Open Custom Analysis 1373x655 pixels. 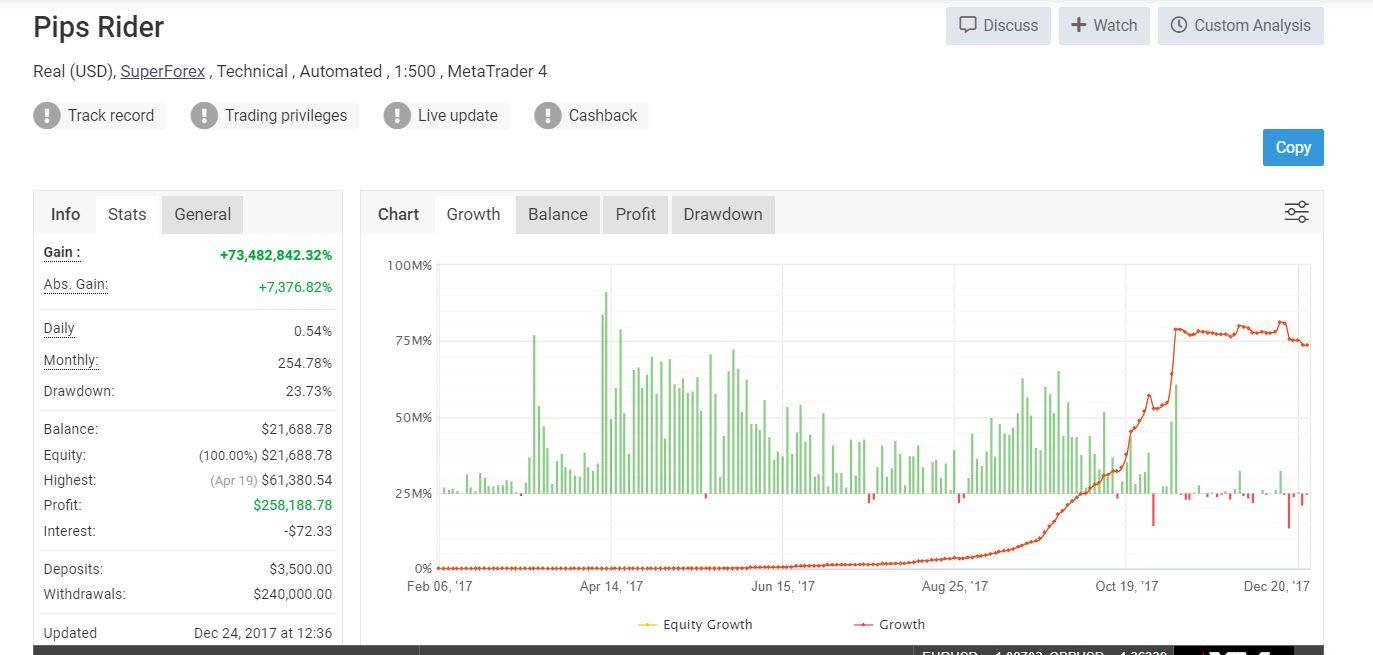click(x=1240, y=26)
